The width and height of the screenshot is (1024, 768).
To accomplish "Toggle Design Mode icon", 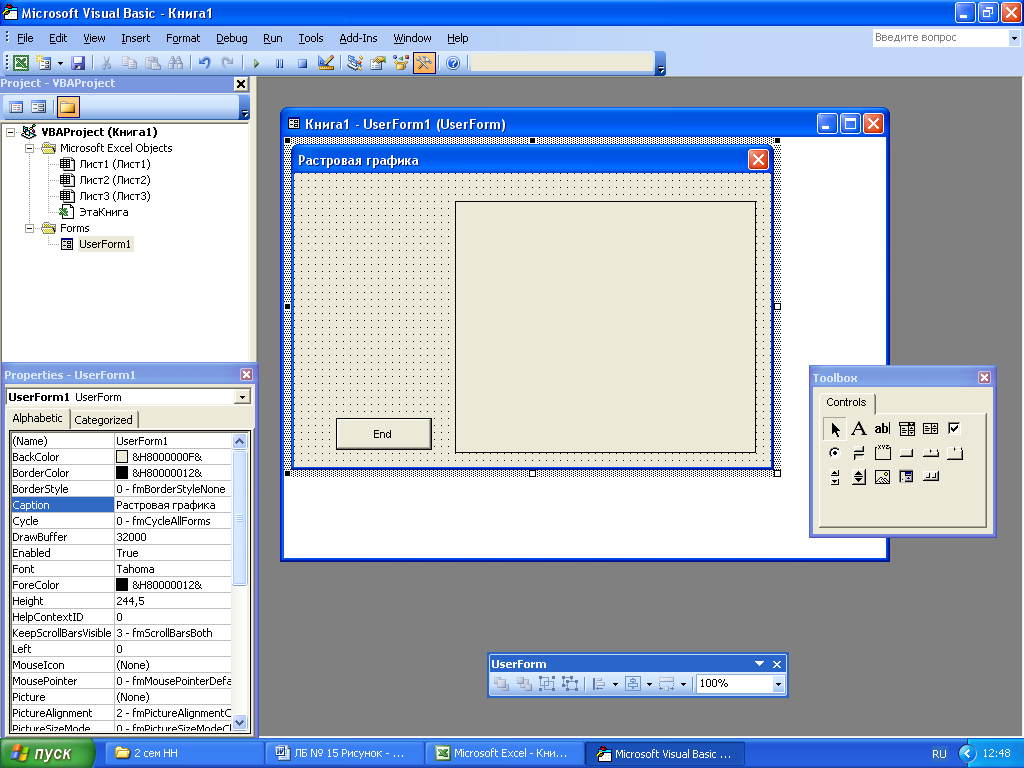I will [x=325, y=63].
